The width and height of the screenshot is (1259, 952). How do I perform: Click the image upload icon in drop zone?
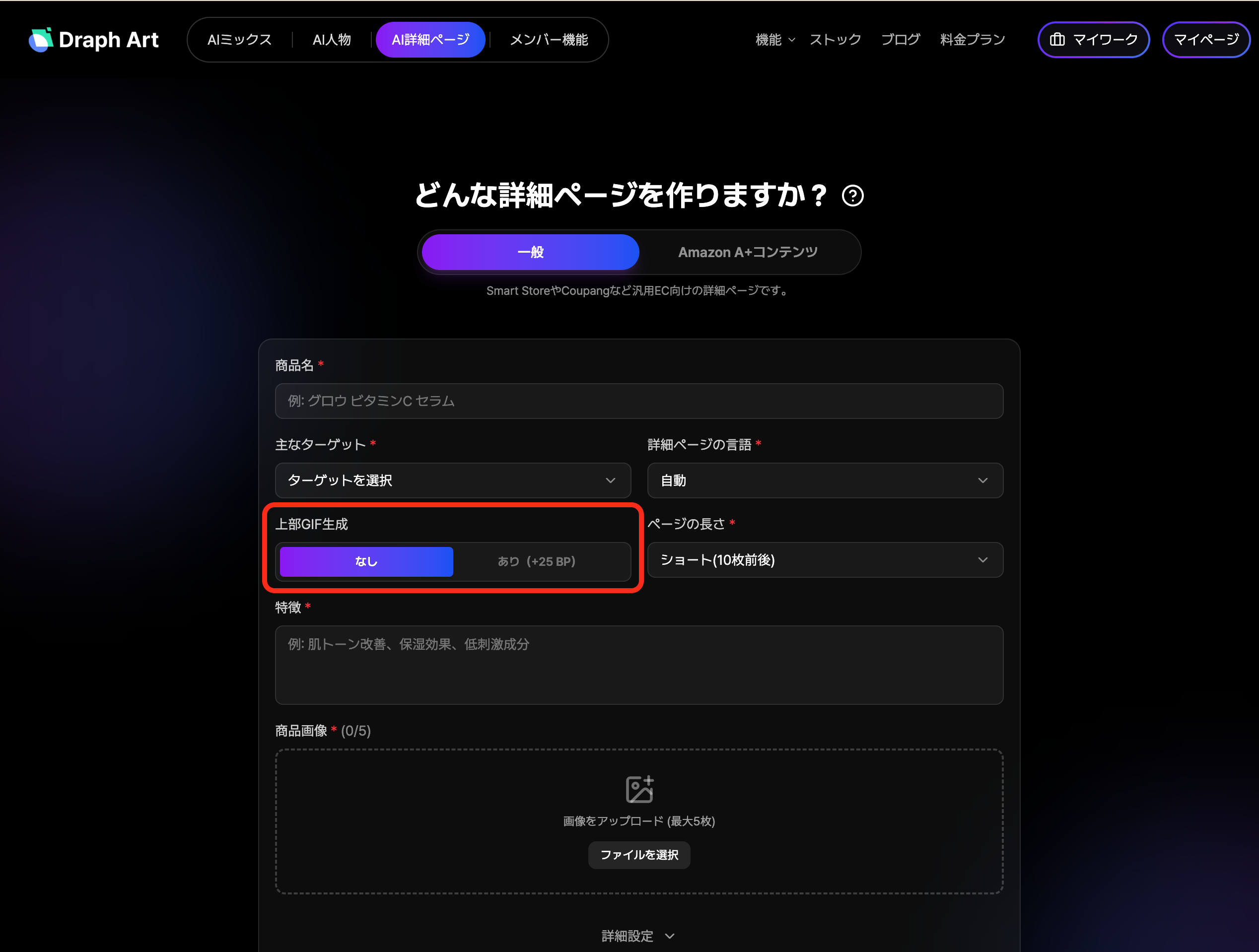[639, 789]
